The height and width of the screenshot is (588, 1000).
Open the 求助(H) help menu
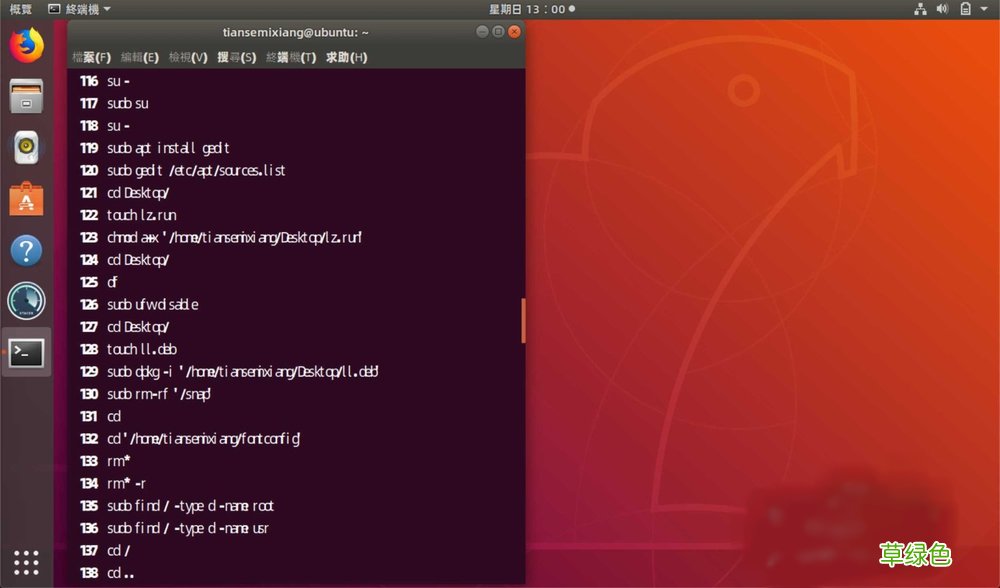click(x=346, y=57)
